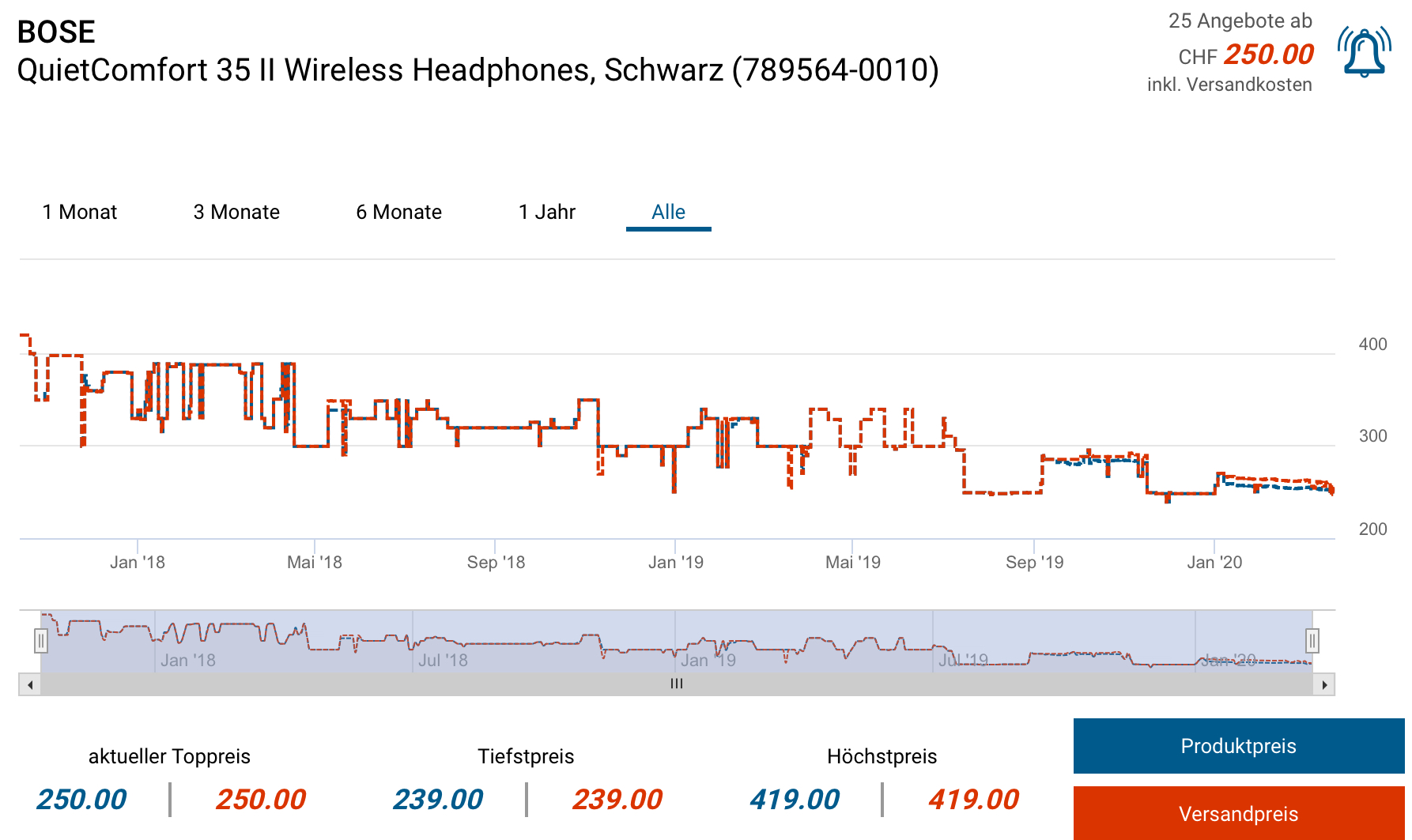Screen dimensions: 1412x840
Task: Select the 1 Jahr time range
Action: click(547, 212)
